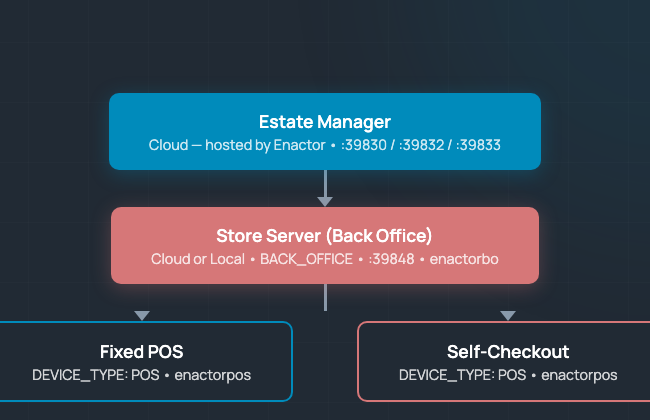Click the connector line below Estate Manager
This screenshot has height=420, width=650.
pos(325,182)
